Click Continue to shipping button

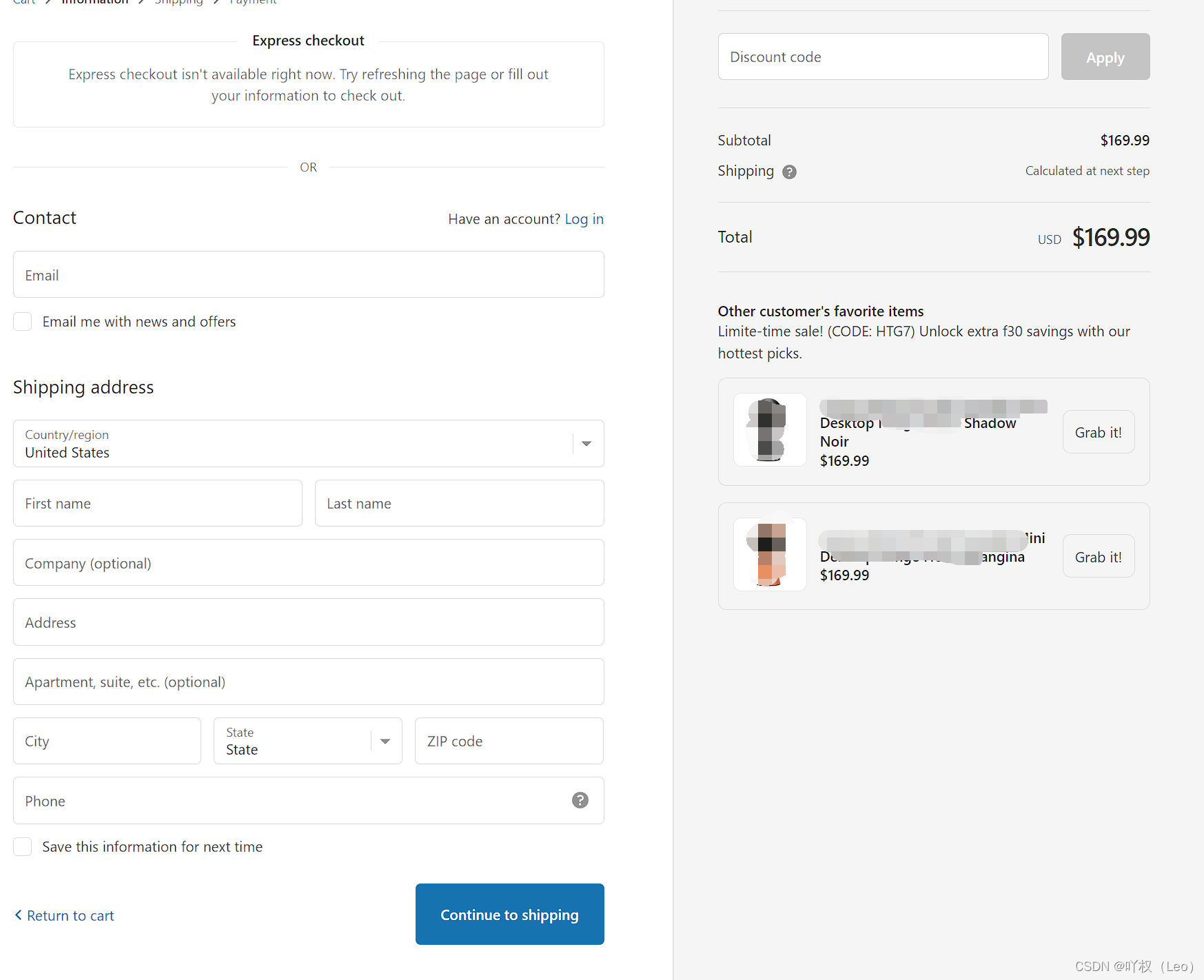tap(509, 914)
